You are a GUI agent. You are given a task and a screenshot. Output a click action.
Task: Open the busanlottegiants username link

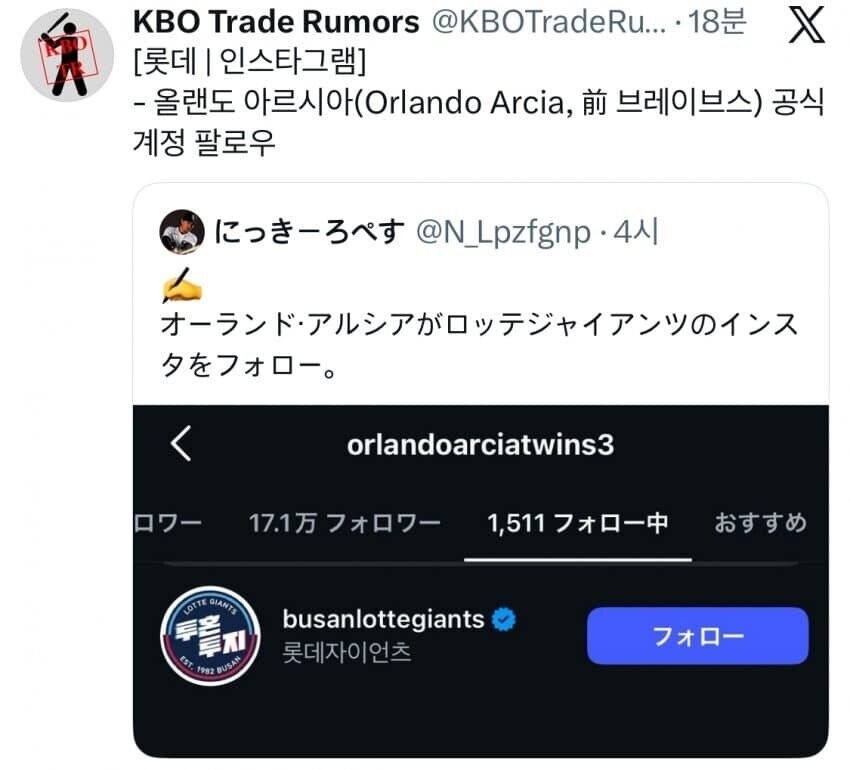point(383,619)
